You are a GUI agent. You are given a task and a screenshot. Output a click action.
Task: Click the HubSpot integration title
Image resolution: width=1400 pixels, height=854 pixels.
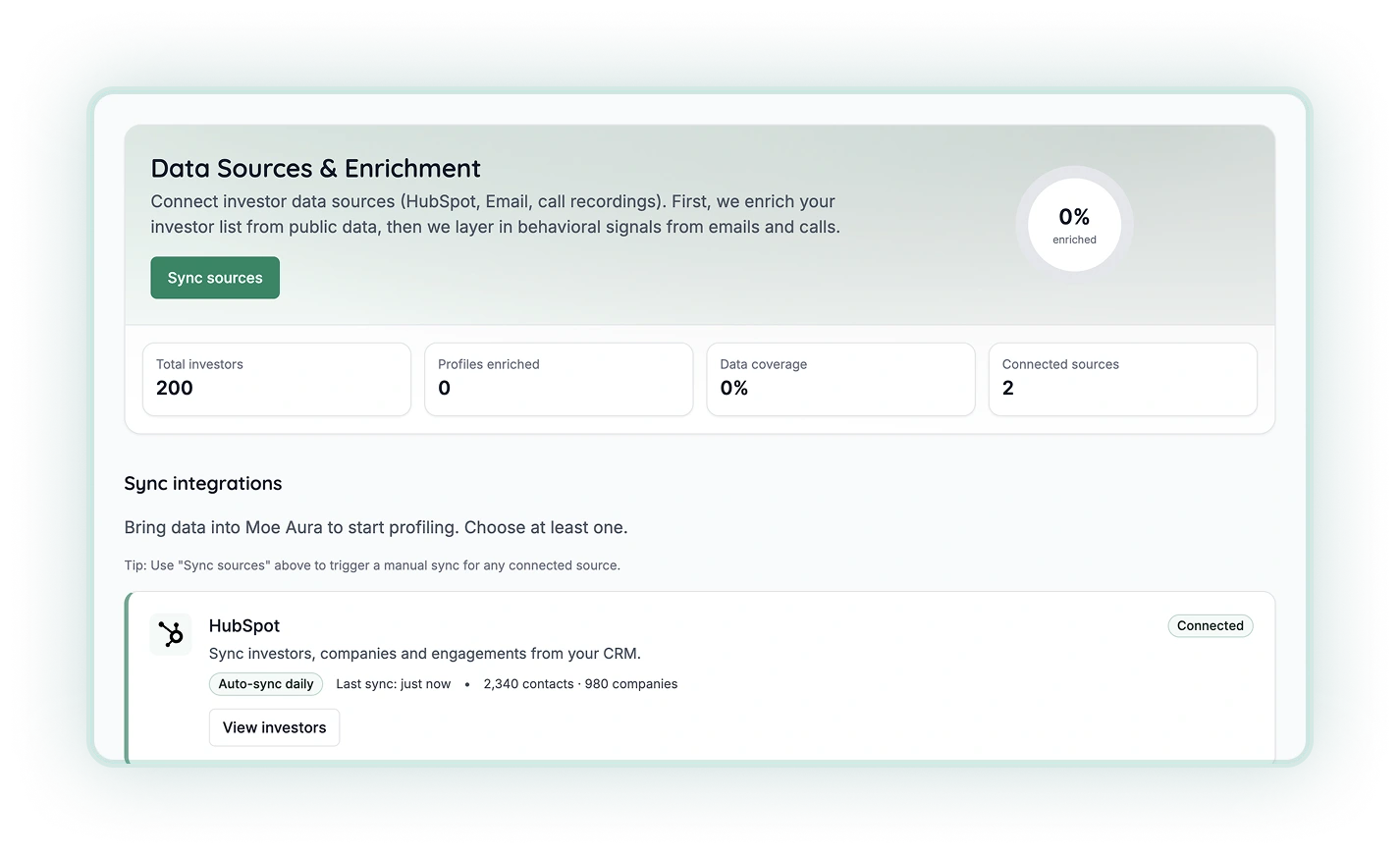[x=244, y=626]
